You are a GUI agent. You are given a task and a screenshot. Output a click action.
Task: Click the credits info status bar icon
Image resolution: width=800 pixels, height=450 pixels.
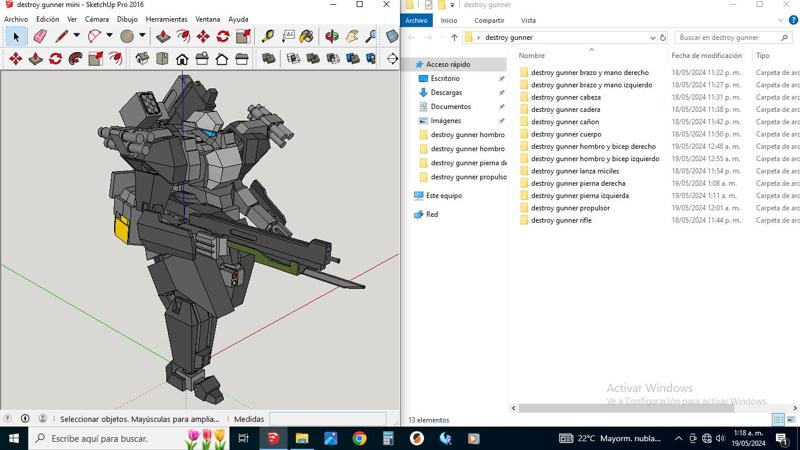[25, 418]
